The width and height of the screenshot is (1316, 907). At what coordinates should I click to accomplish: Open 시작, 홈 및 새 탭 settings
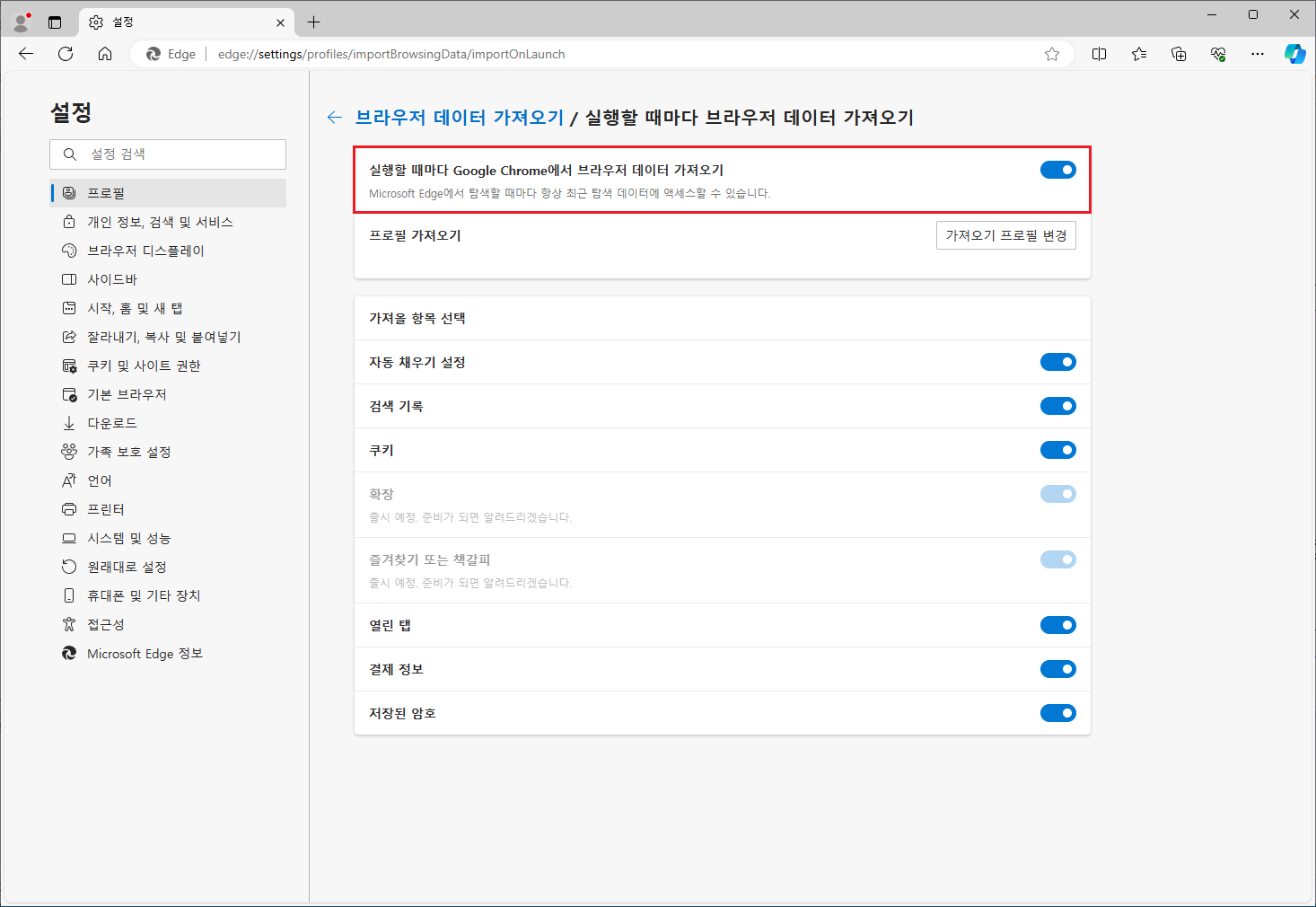tap(168, 308)
